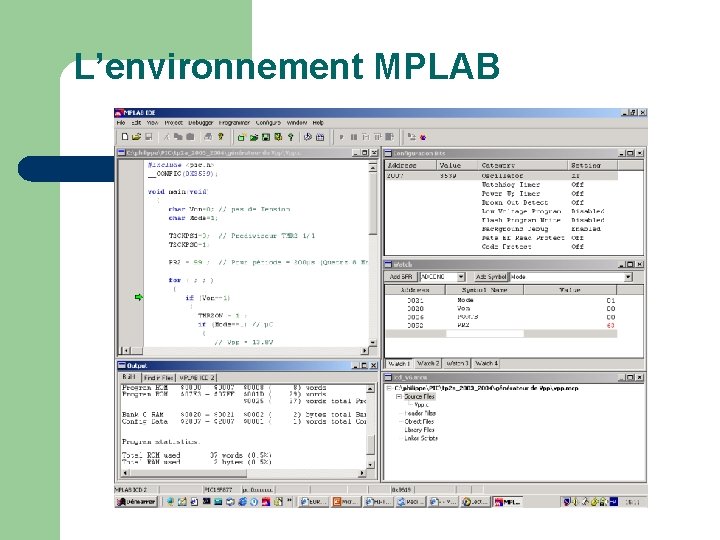Viewport: 720px width, 540px height.
Task: Click the Setting column header in Configuration Bits
Action: pyautogui.click(x=592, y=165)
